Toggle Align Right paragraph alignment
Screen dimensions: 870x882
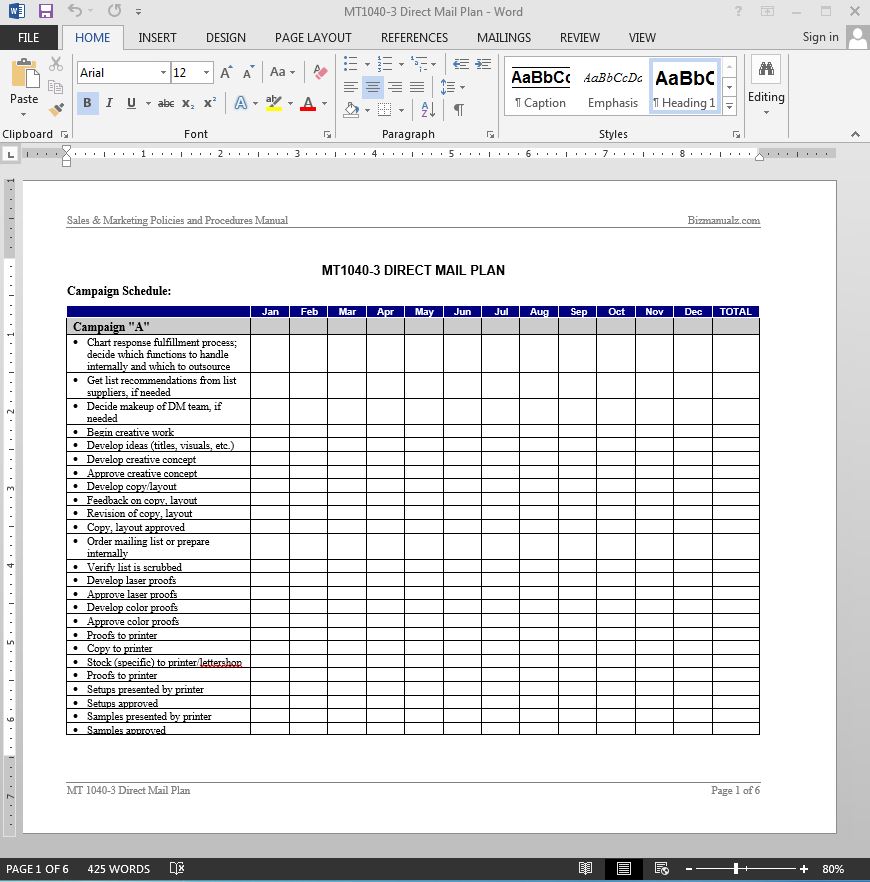point(395,87)
